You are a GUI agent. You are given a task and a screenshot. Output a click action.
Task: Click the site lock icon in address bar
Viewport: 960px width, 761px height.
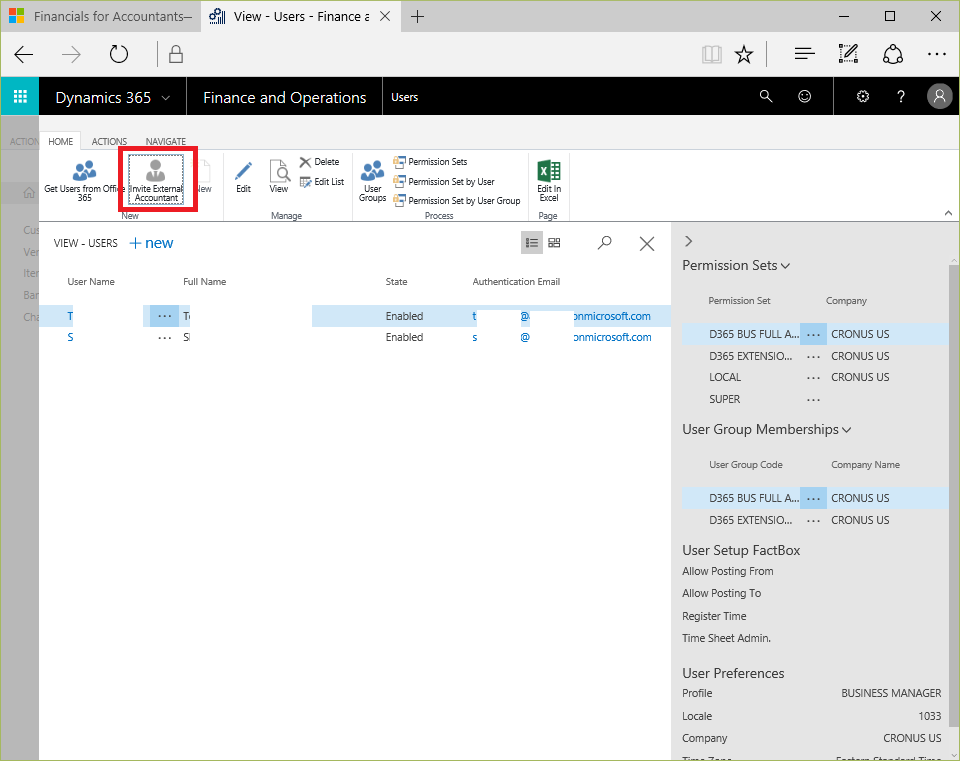(176, 54)
